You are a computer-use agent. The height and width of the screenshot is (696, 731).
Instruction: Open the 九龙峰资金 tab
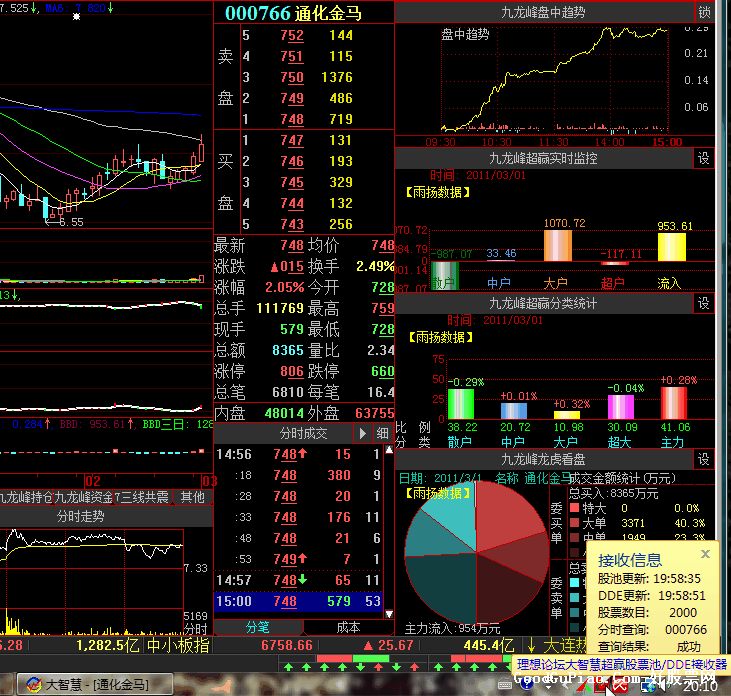pos(84,497)
